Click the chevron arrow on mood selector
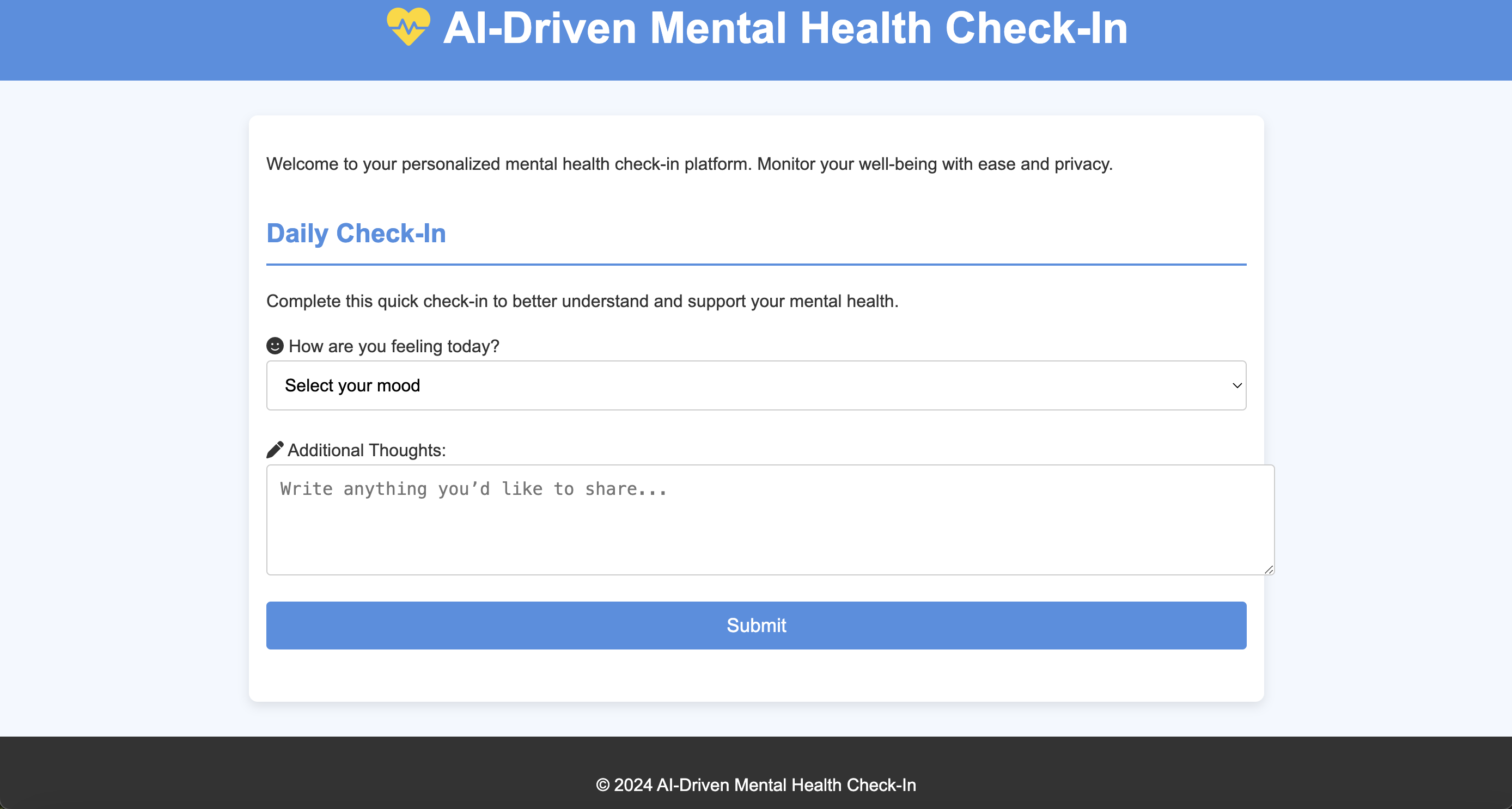 click(1237, 385)
